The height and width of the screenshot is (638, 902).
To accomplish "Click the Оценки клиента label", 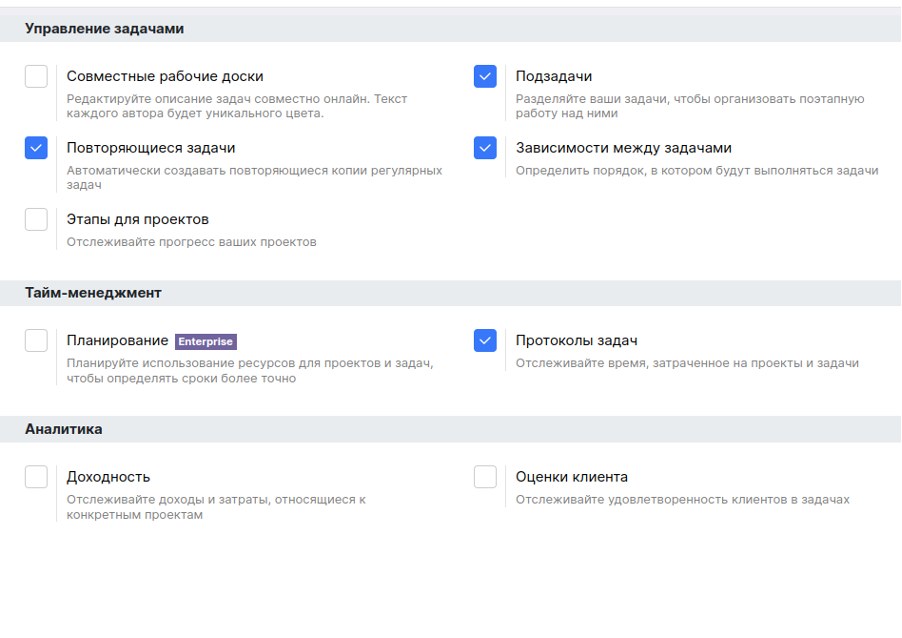I will click(571, 476).
